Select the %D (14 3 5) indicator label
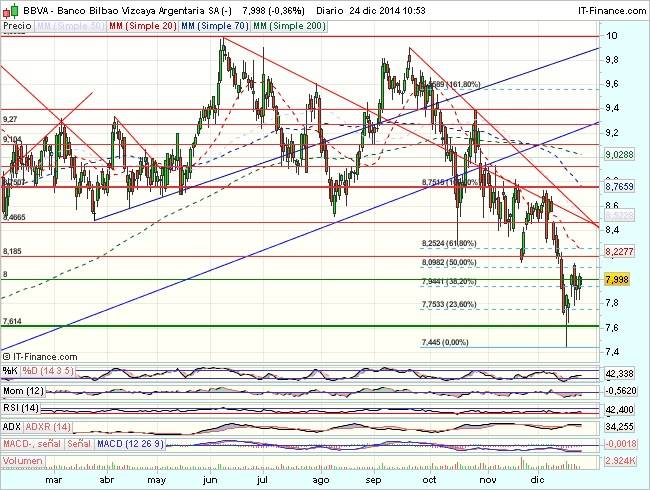Image resolution: width=650 pixels, height=490 pixels. tap(48, 371)
